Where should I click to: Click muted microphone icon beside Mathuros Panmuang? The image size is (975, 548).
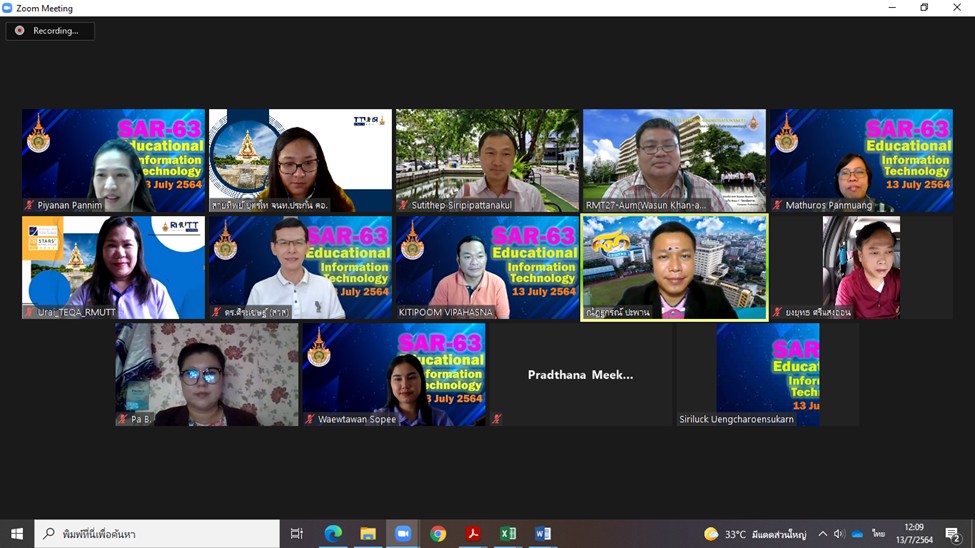click(x=777, y=205)
